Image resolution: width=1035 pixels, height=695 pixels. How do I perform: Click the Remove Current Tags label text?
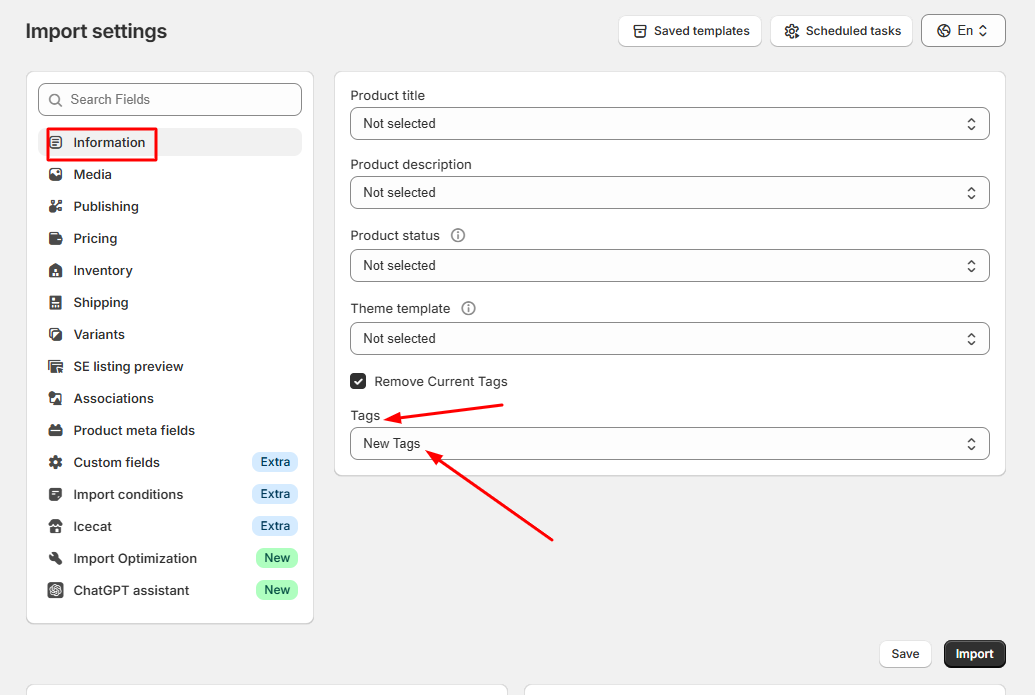tap(441, 381)
